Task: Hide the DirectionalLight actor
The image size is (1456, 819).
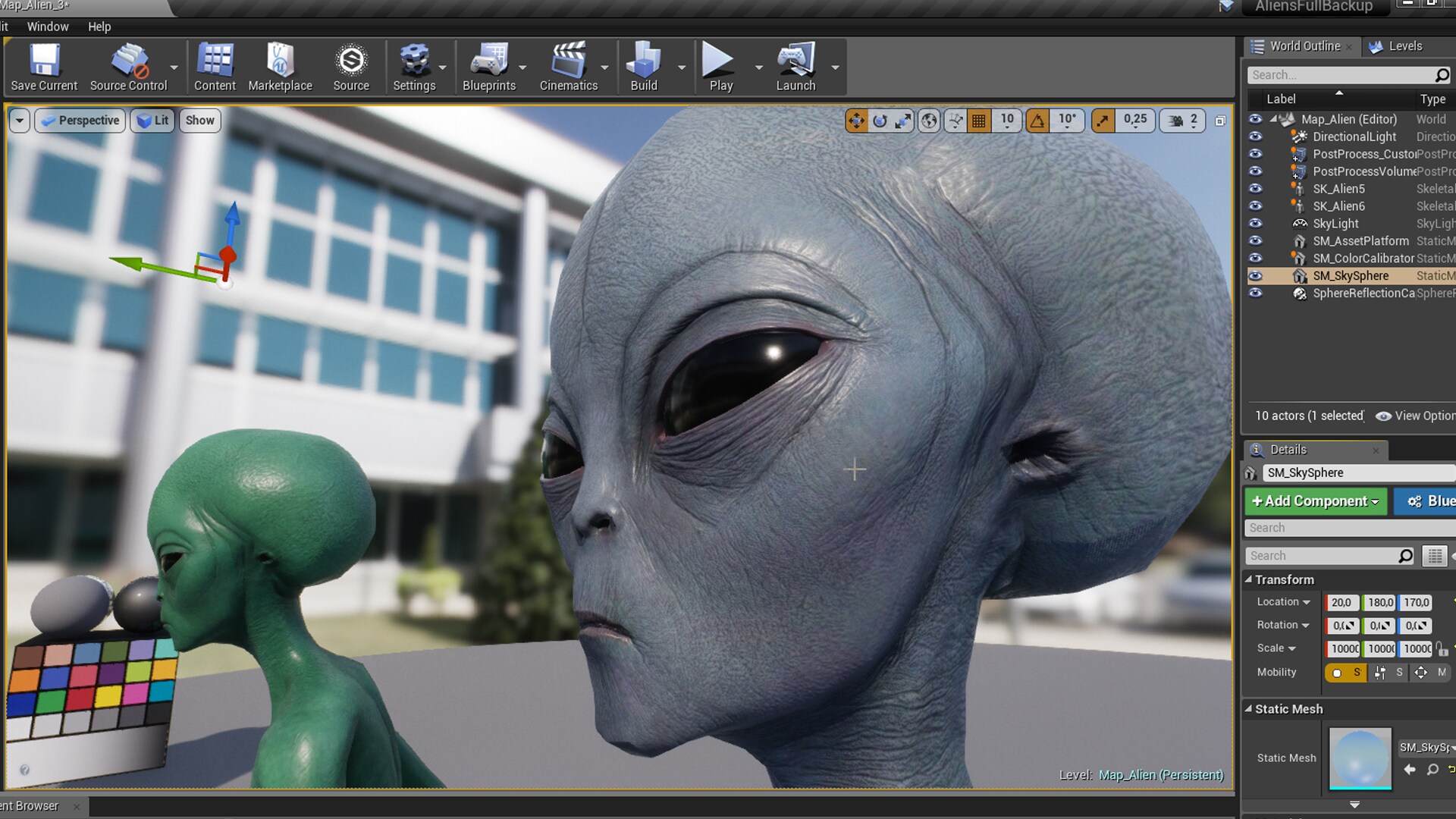Action: 1255,136
